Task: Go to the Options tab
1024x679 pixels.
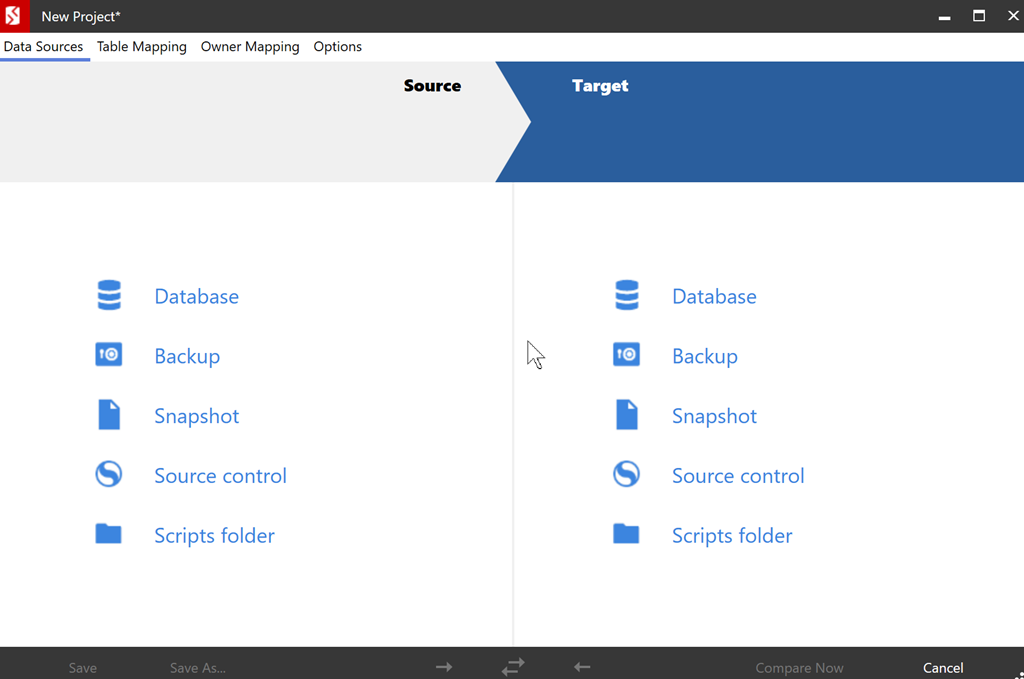Action: click(x=337, y=47)
